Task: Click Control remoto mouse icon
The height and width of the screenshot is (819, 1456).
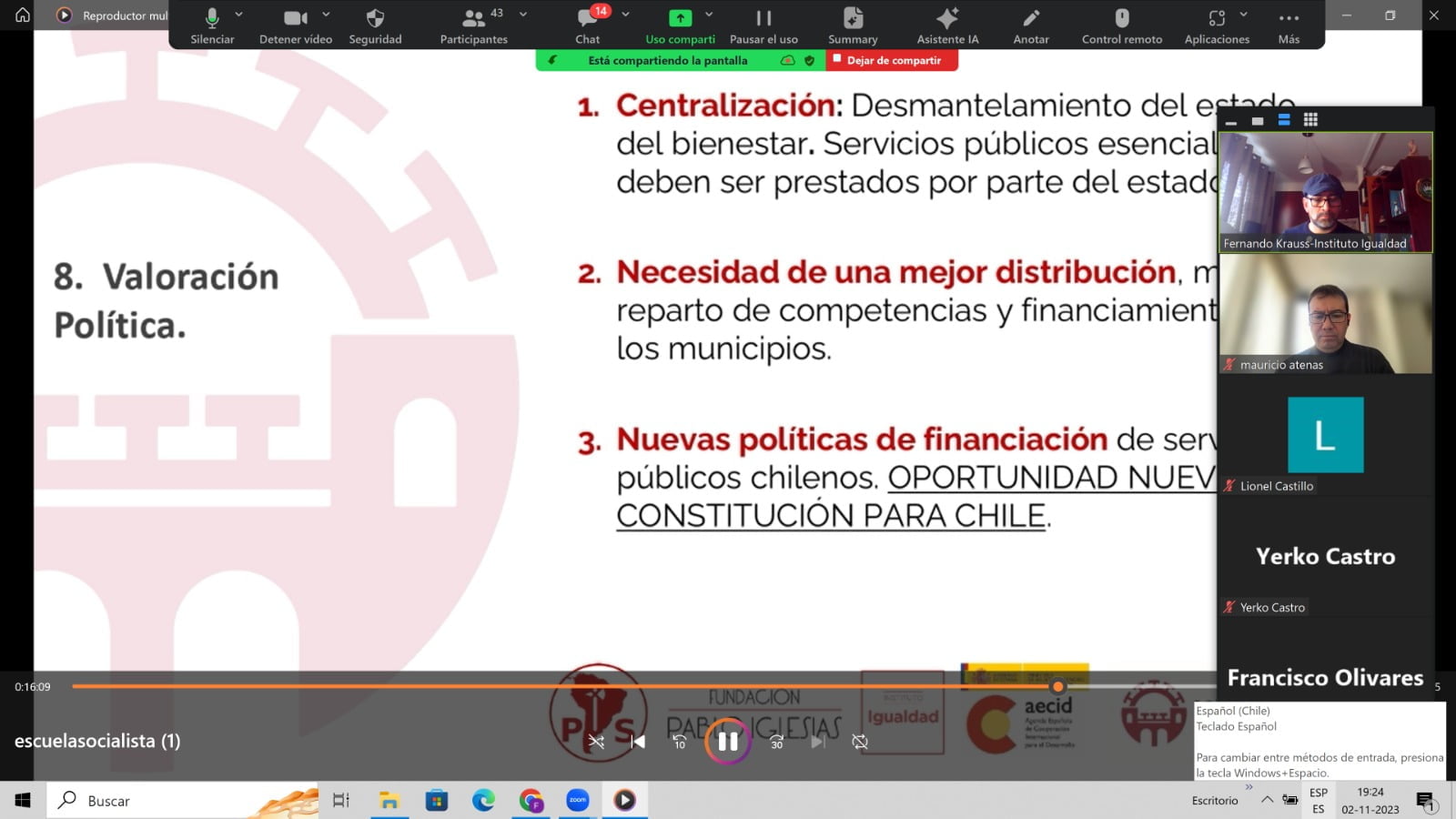Action: pos(1122,25)
